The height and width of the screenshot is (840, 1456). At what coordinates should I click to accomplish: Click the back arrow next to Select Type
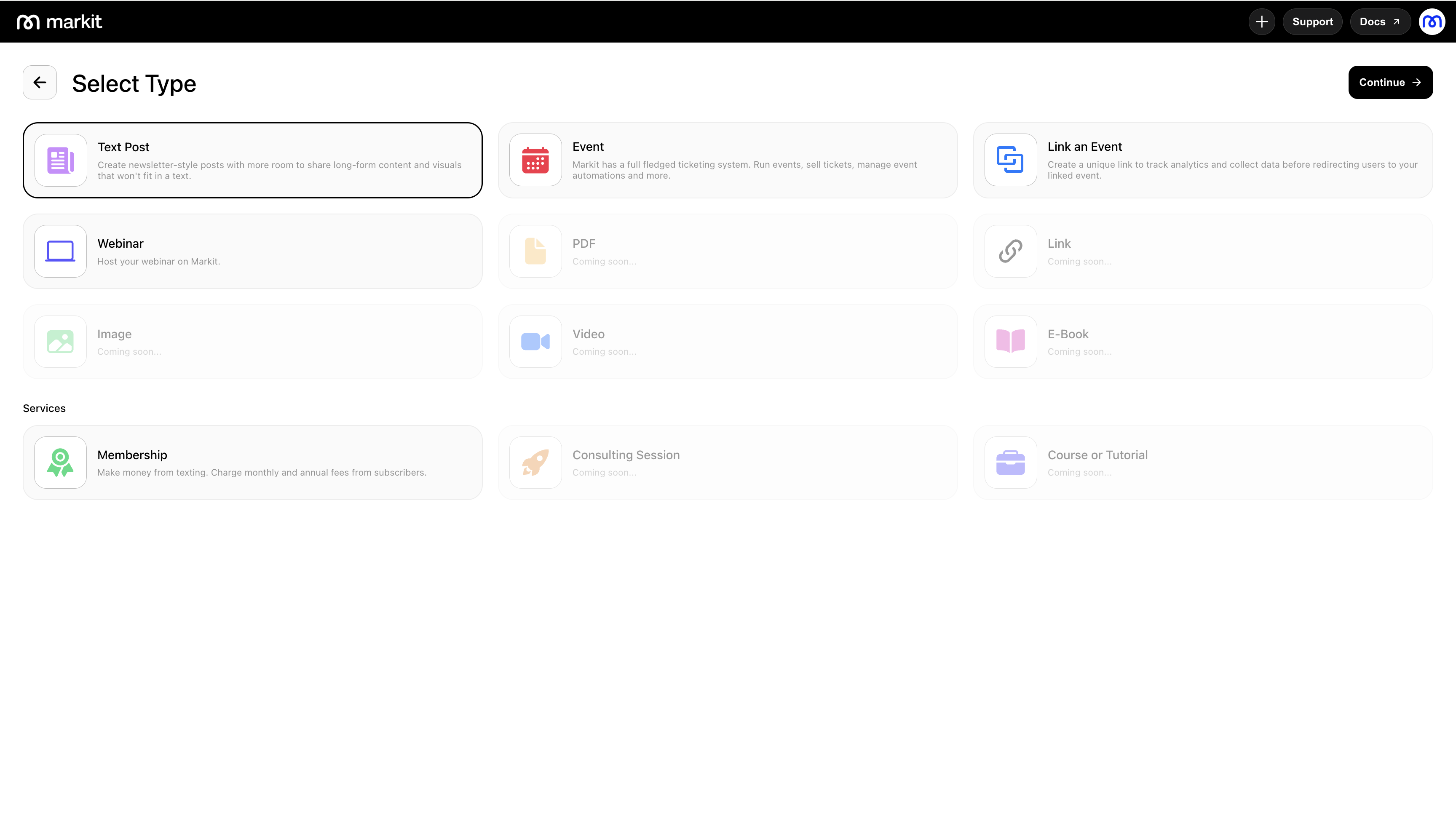coord(39,82)
